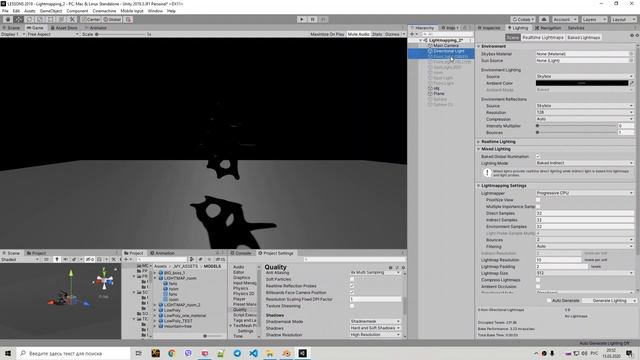Toggle Baked Global Illumination checkbox
This screenshot has width=640, height=360.
[x=538, y=156]
